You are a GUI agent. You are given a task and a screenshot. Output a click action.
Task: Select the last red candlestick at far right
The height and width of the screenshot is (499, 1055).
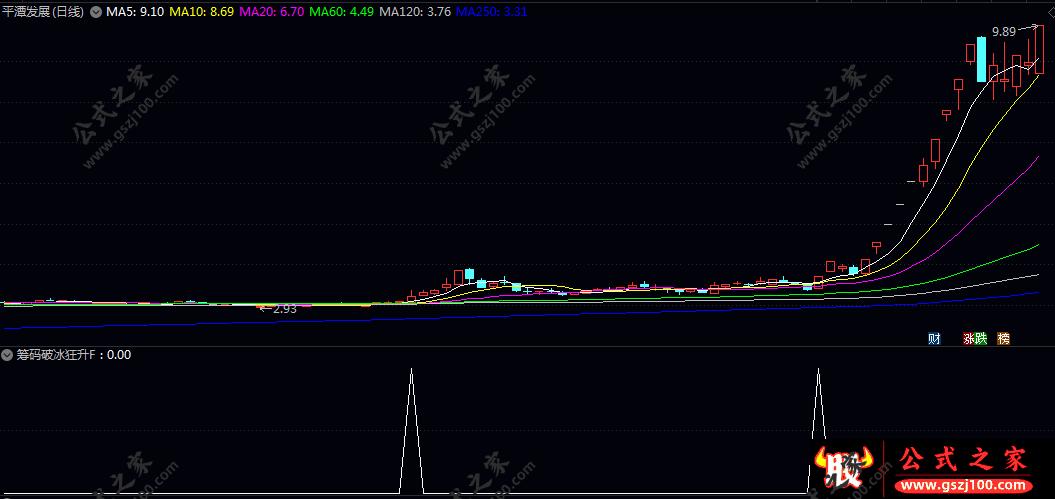1040,49
